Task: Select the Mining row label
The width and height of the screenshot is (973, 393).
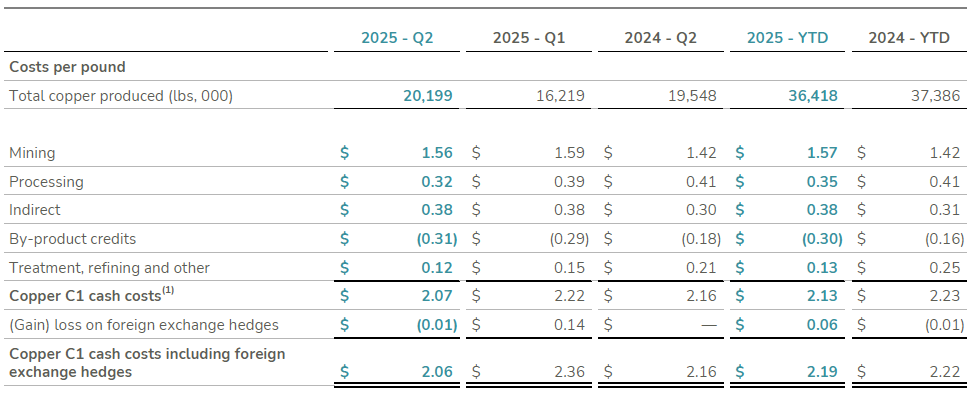Action: click(32, 153)
